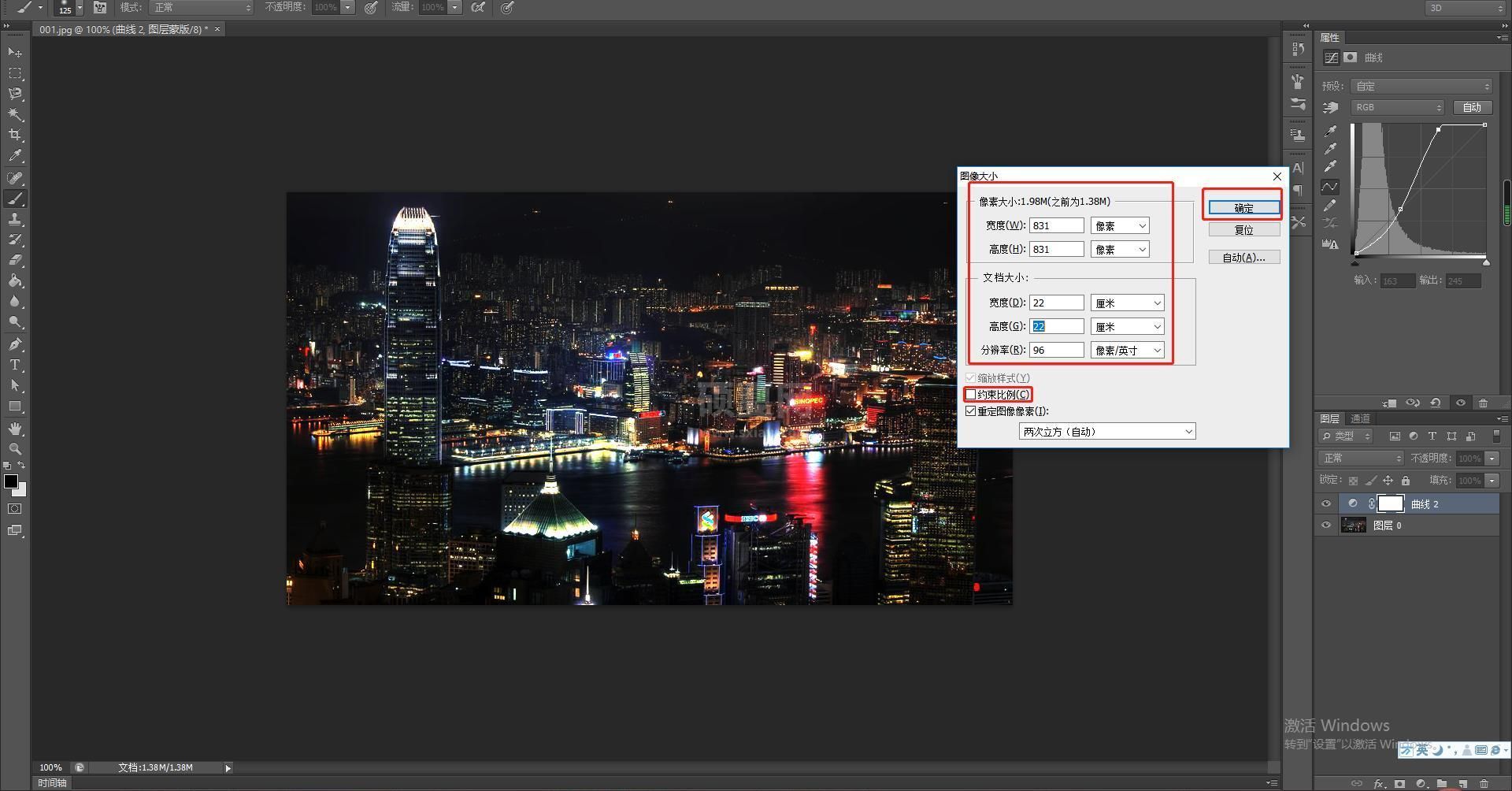Click curves white point input slider
1512x791 pixels.
(1486, 262)
